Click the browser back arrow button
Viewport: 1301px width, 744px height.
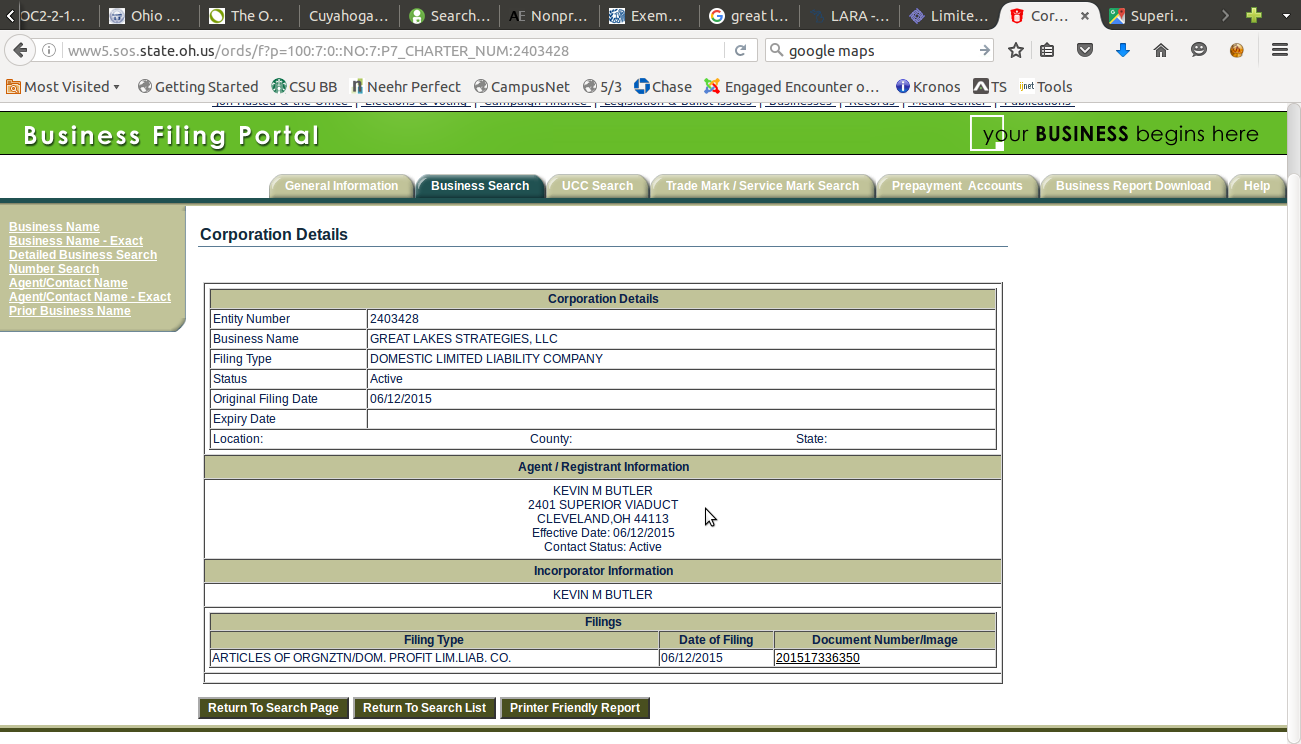pos(19,51)
